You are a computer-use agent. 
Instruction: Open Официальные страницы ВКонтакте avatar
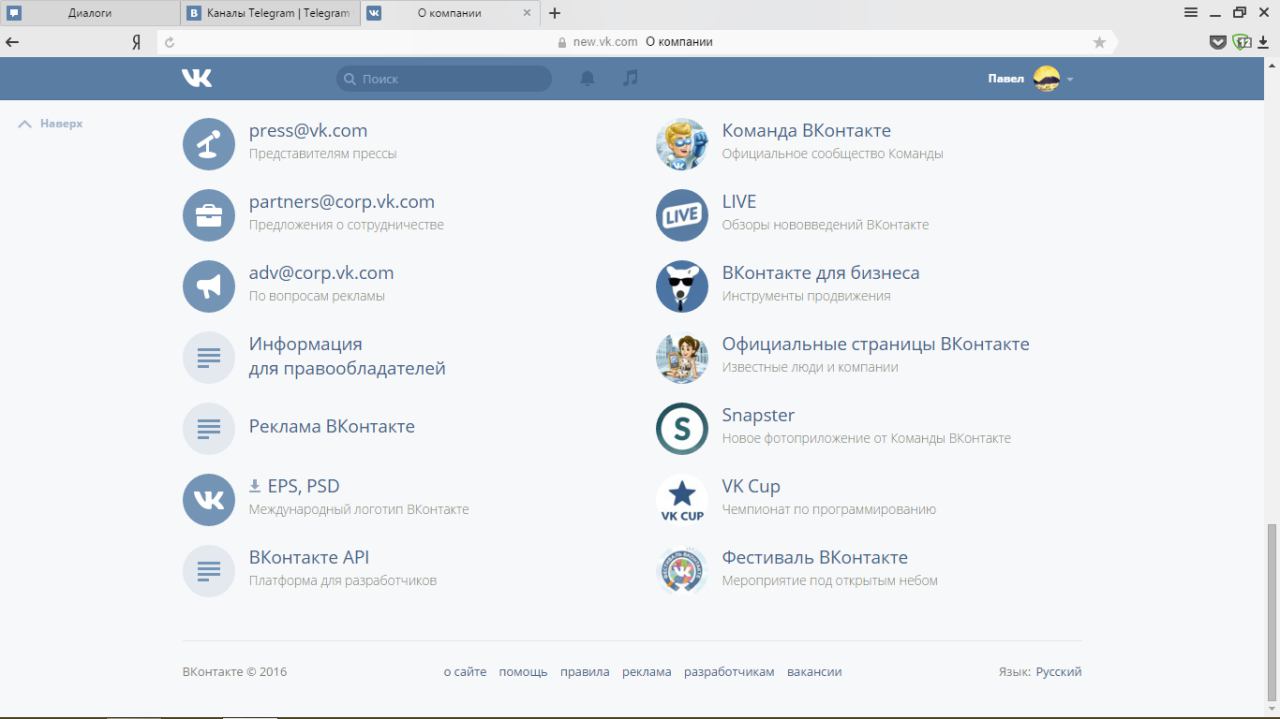coord(681,357)
